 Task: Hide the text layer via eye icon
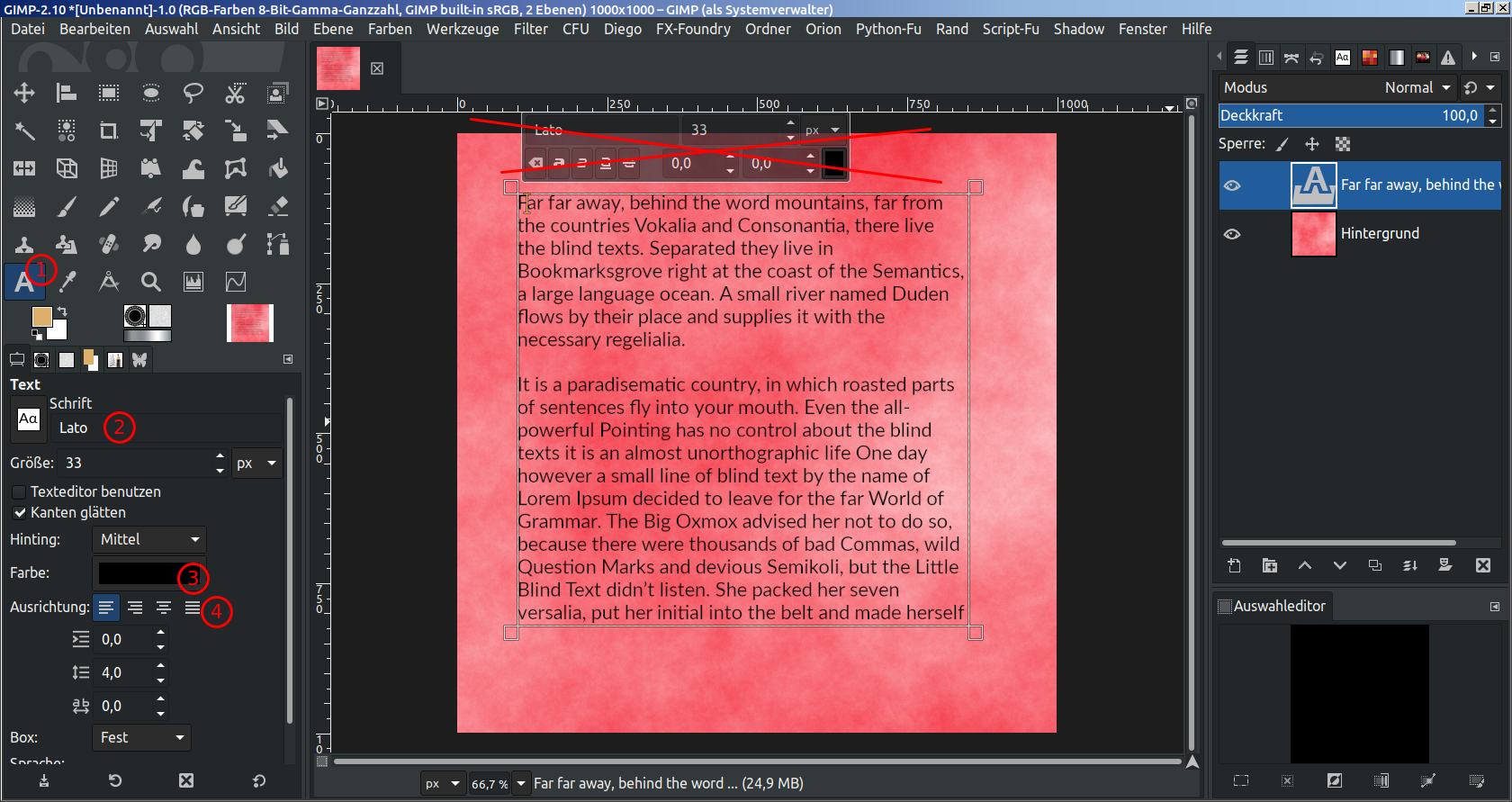[x=1232, y=185]
